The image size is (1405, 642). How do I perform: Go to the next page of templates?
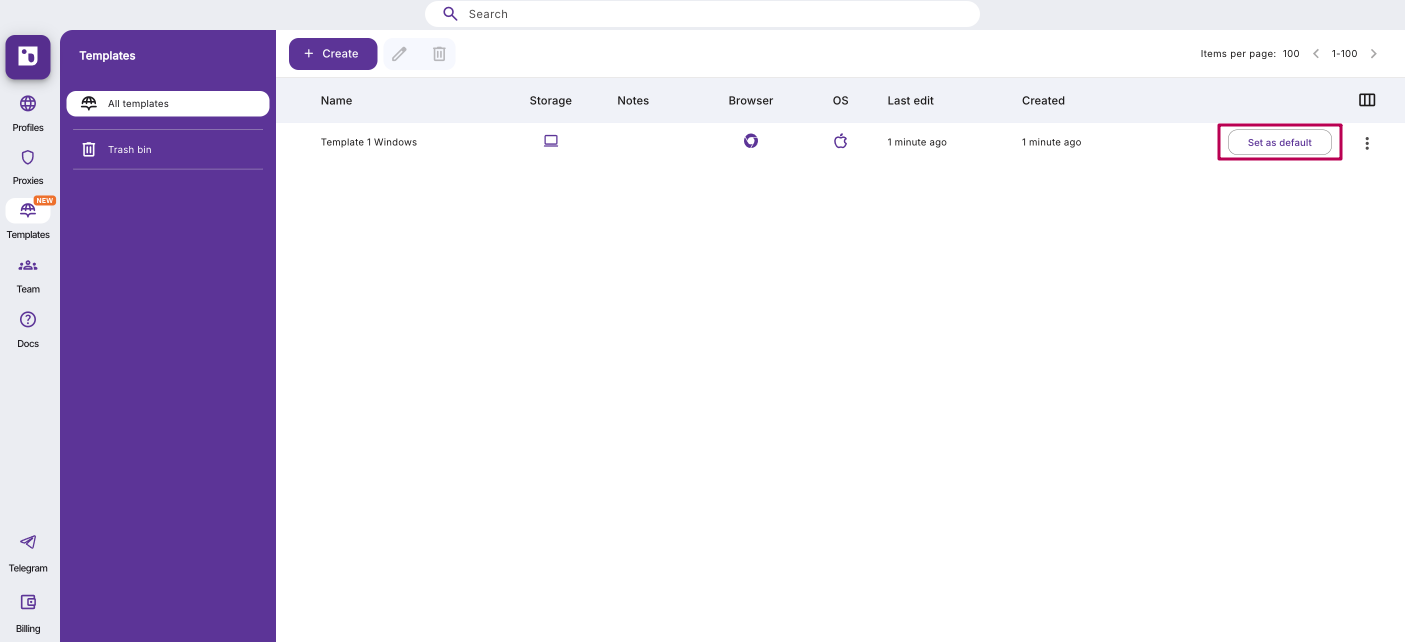coord(1373,54)
